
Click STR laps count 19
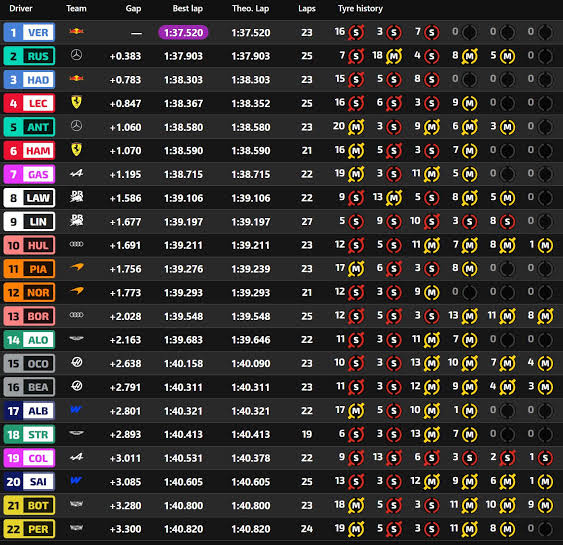(307, 434)
